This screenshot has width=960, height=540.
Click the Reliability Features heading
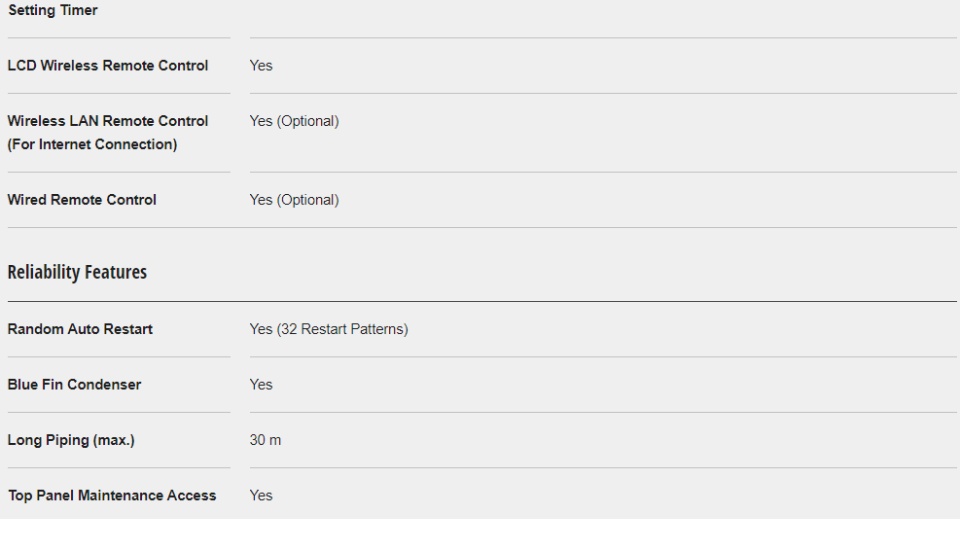click(77, 272)
